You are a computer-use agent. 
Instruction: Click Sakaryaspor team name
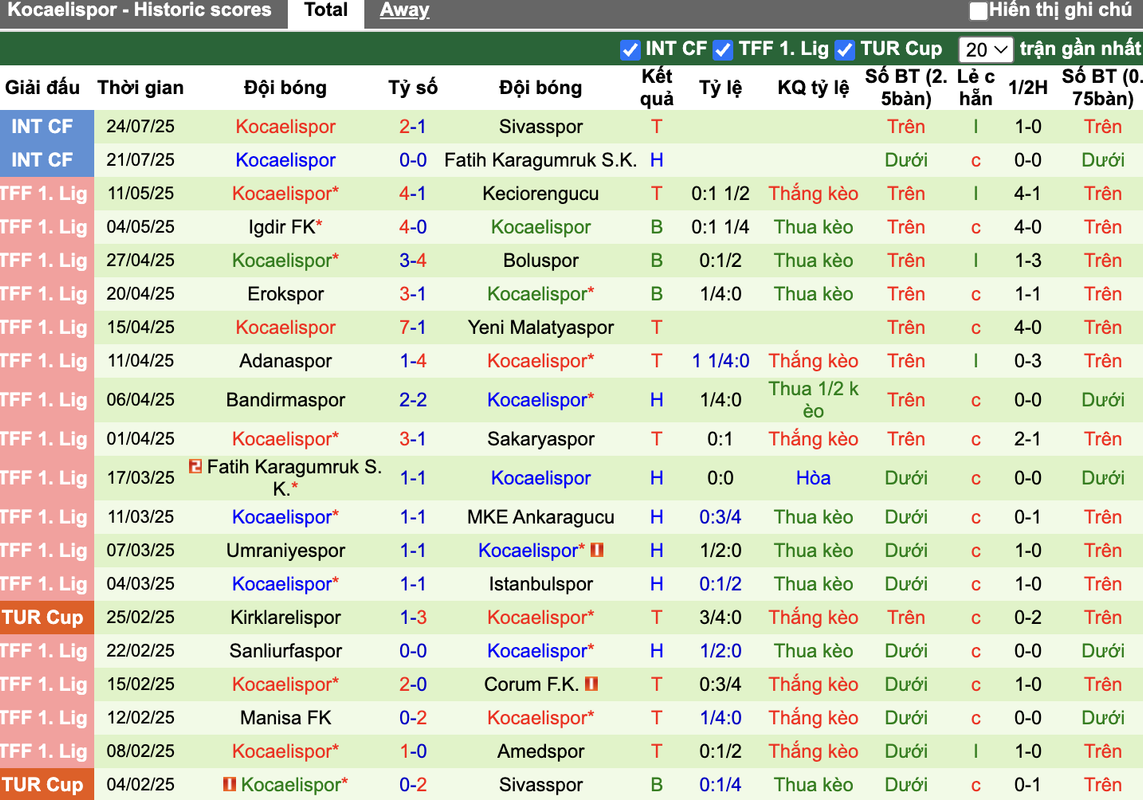pos(541,439)
